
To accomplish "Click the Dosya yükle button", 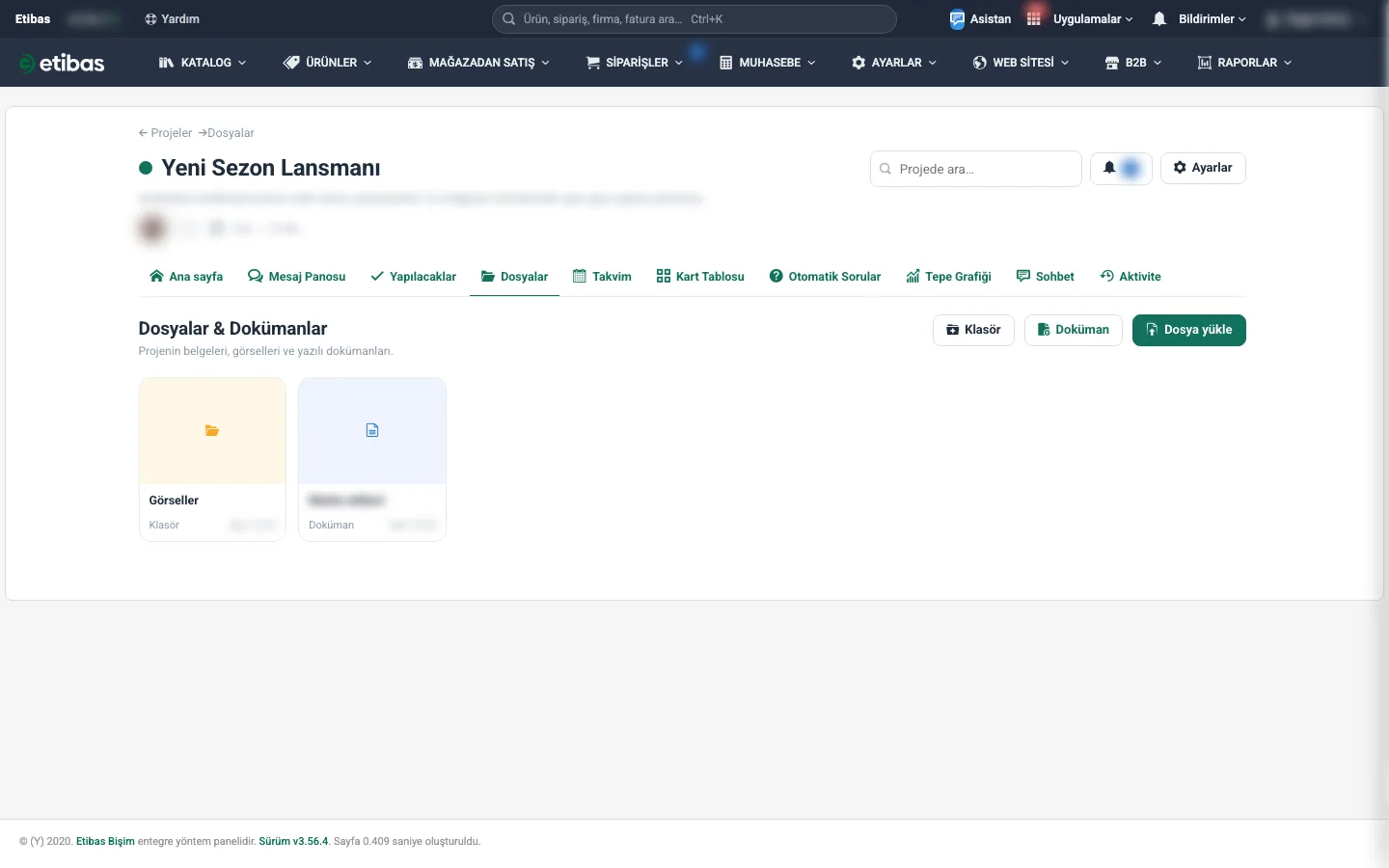I will tap(1189, 330).
